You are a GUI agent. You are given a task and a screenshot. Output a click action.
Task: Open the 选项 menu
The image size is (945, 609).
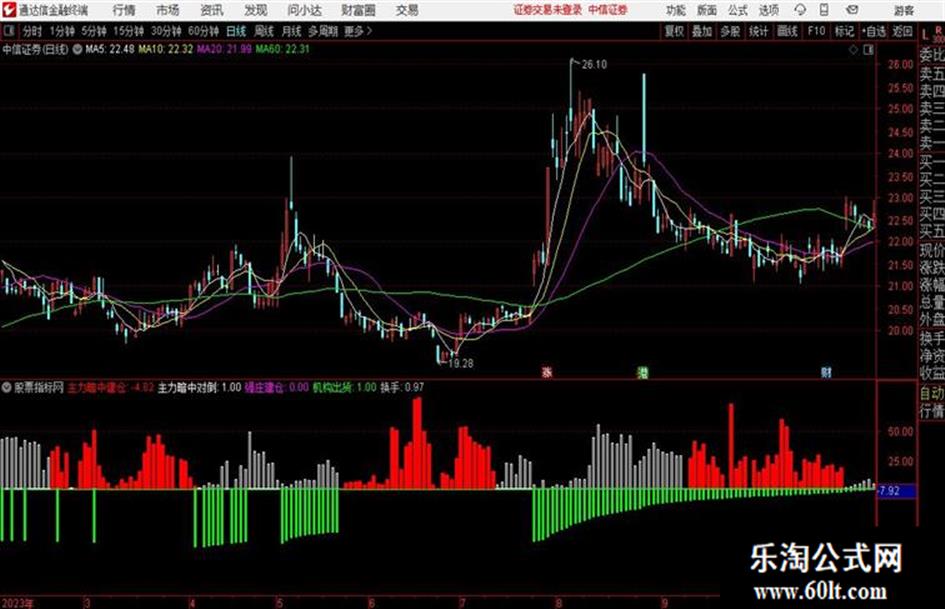[768, 10]
